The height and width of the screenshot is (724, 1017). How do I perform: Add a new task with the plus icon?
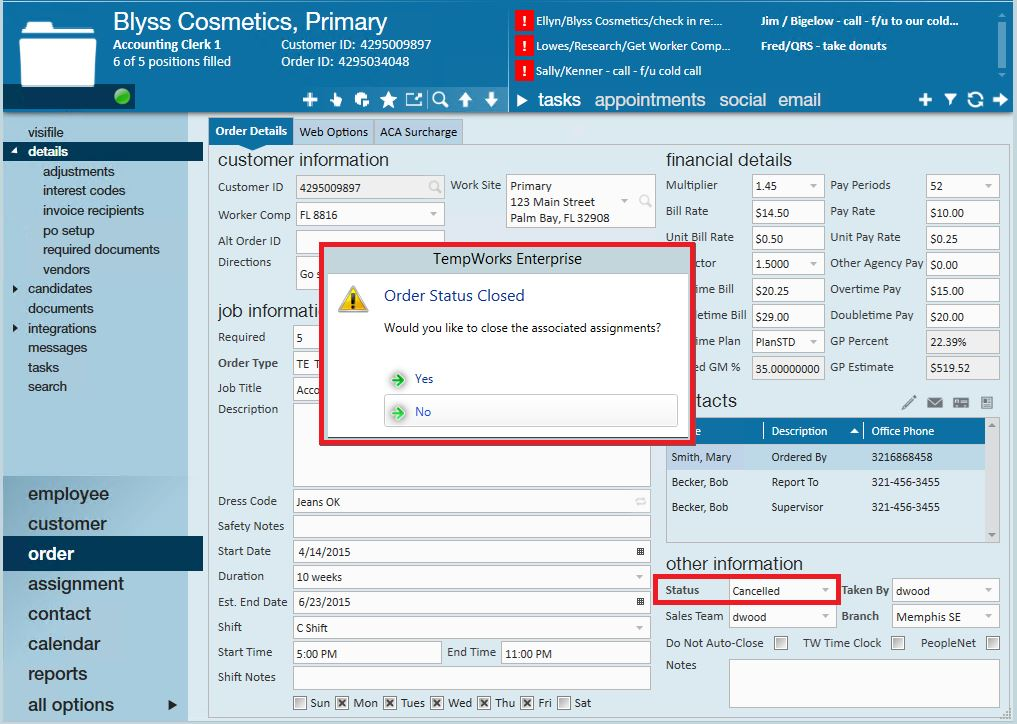point(926,99)
